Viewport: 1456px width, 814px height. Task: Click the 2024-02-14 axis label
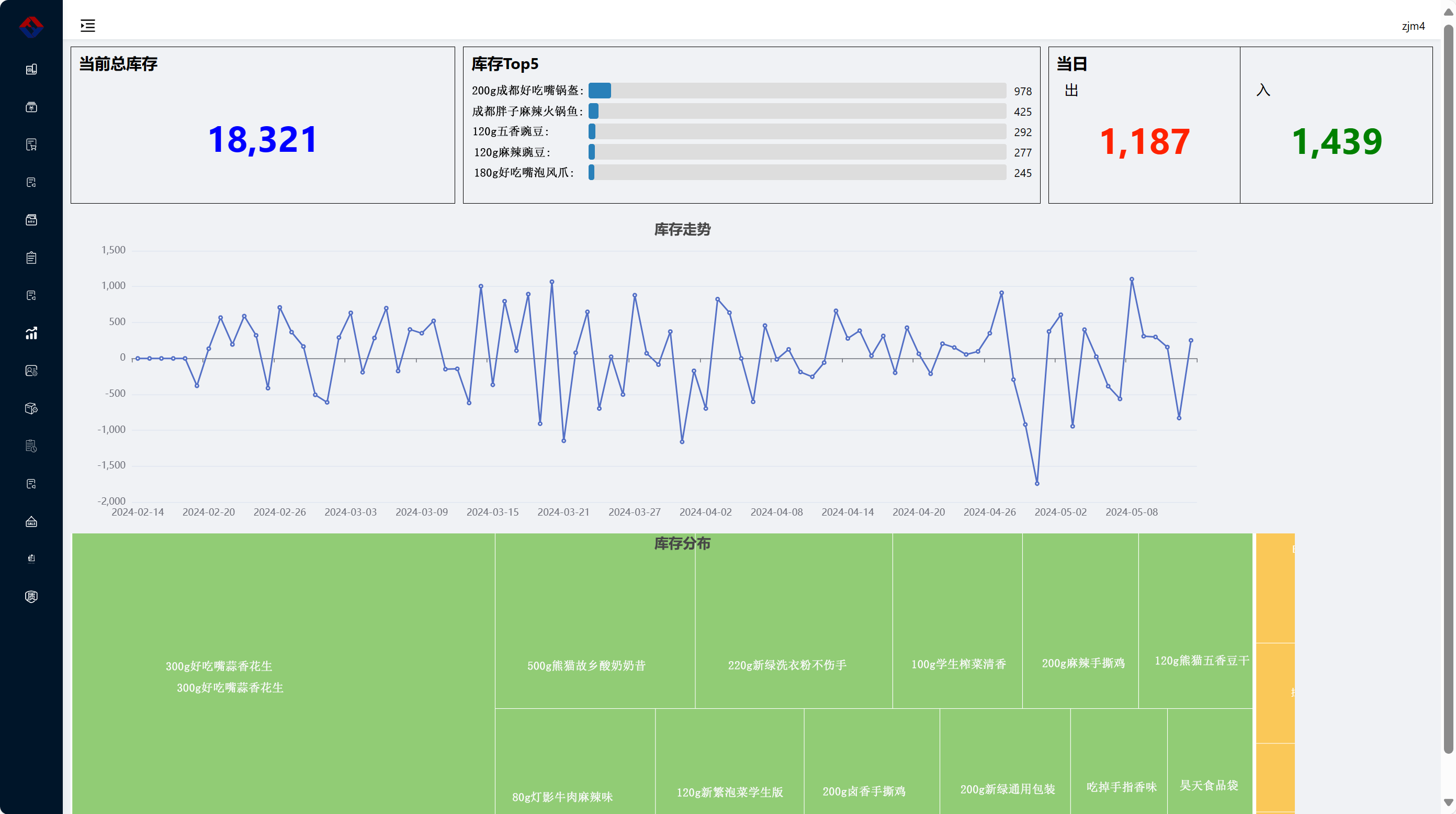coord(138,512)
